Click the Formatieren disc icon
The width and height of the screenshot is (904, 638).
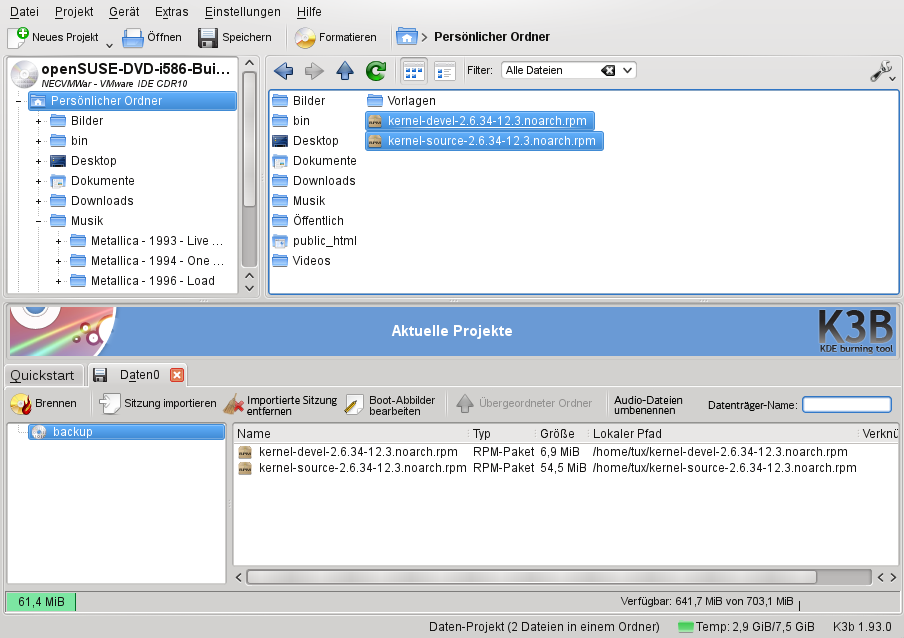306,37
